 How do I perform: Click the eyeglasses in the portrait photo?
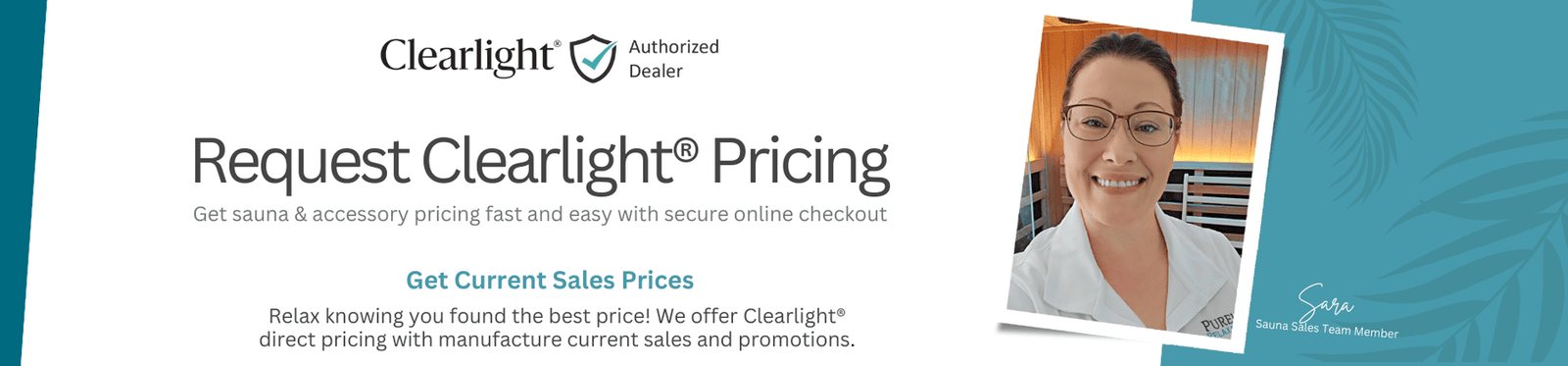point(1120,125)
